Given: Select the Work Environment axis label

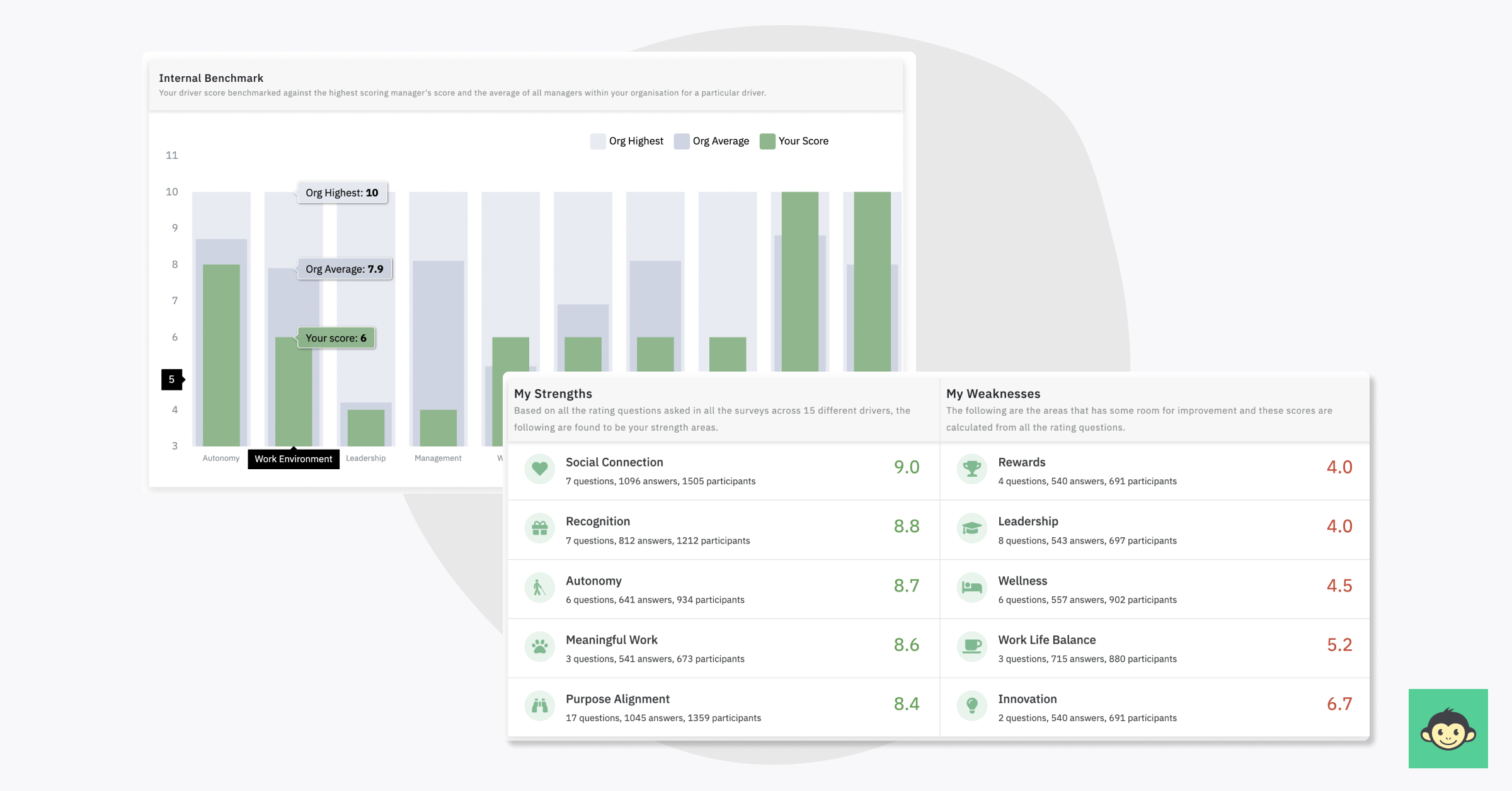Looking at the screenshot, I should click(x=294, y=459).
